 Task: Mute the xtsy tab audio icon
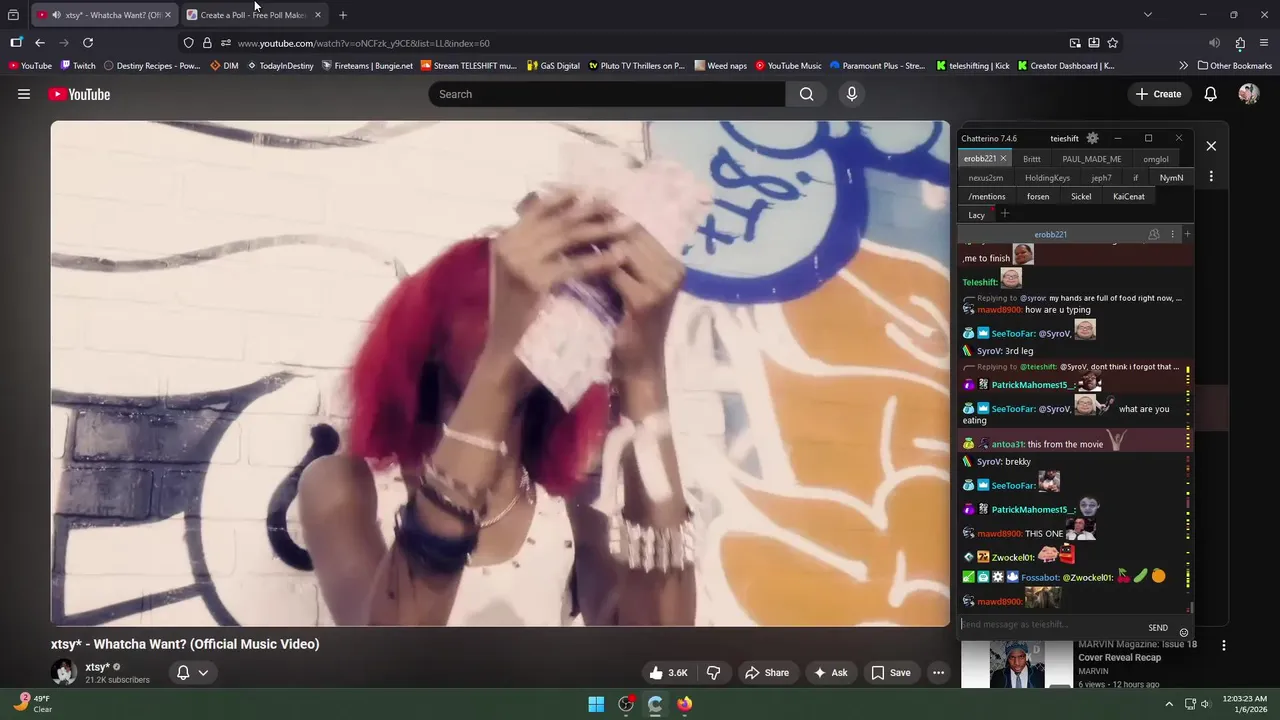[x=55, y=15]
